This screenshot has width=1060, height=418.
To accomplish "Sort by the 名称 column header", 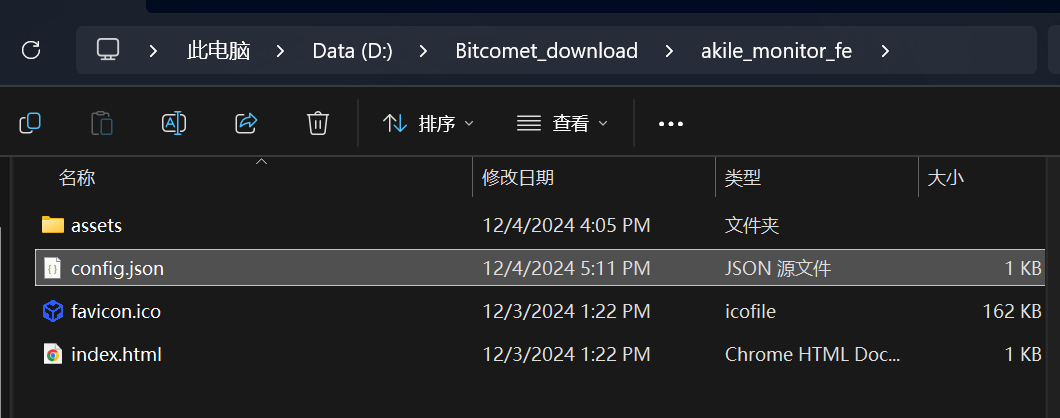I will tap(77, 178).
